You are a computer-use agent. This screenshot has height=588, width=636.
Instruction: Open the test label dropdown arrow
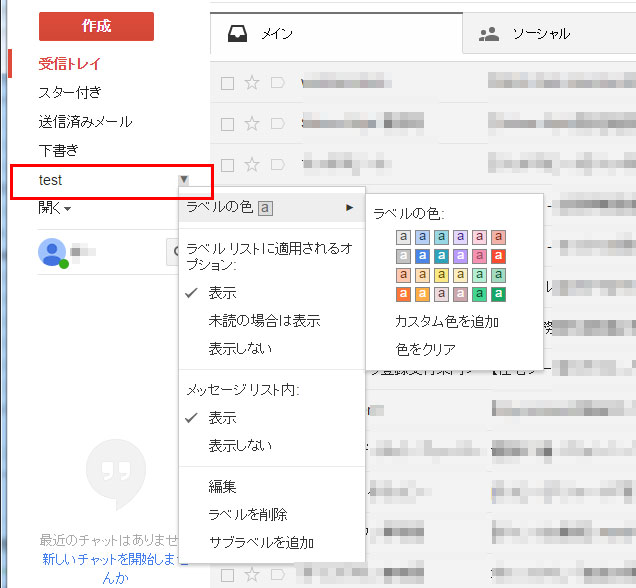coord(184,179)
